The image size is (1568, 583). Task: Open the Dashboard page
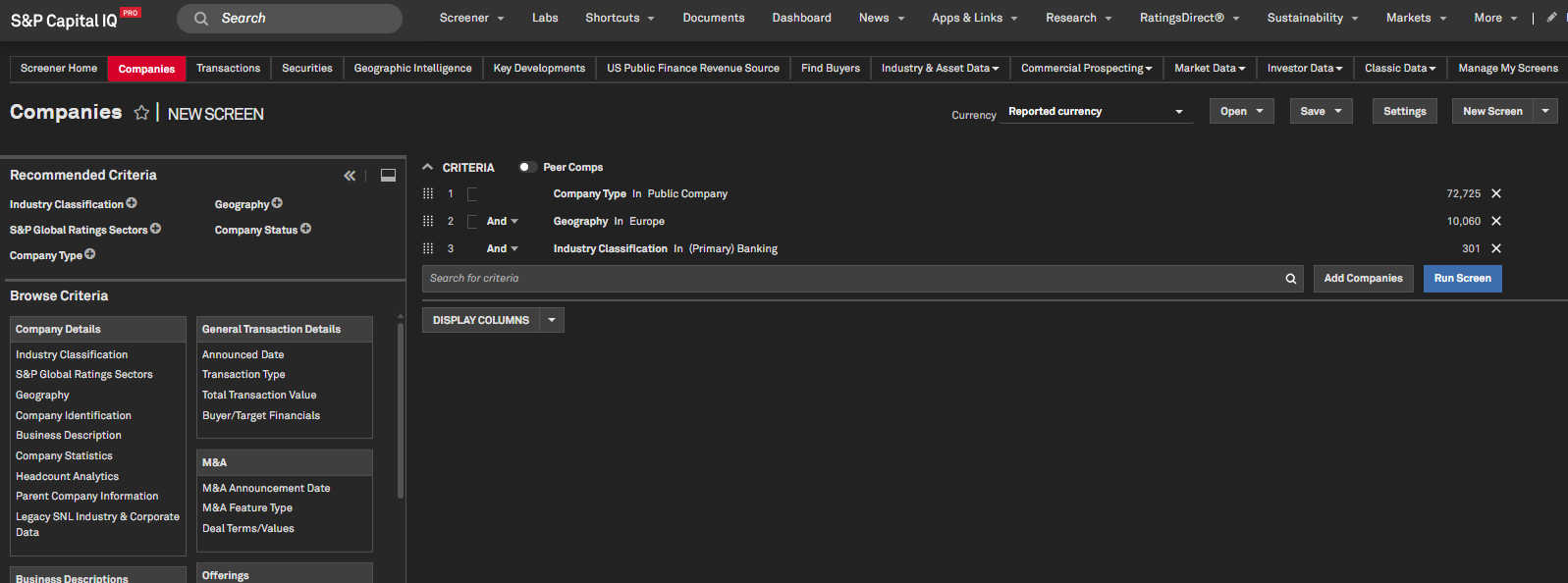click(801, 18)
